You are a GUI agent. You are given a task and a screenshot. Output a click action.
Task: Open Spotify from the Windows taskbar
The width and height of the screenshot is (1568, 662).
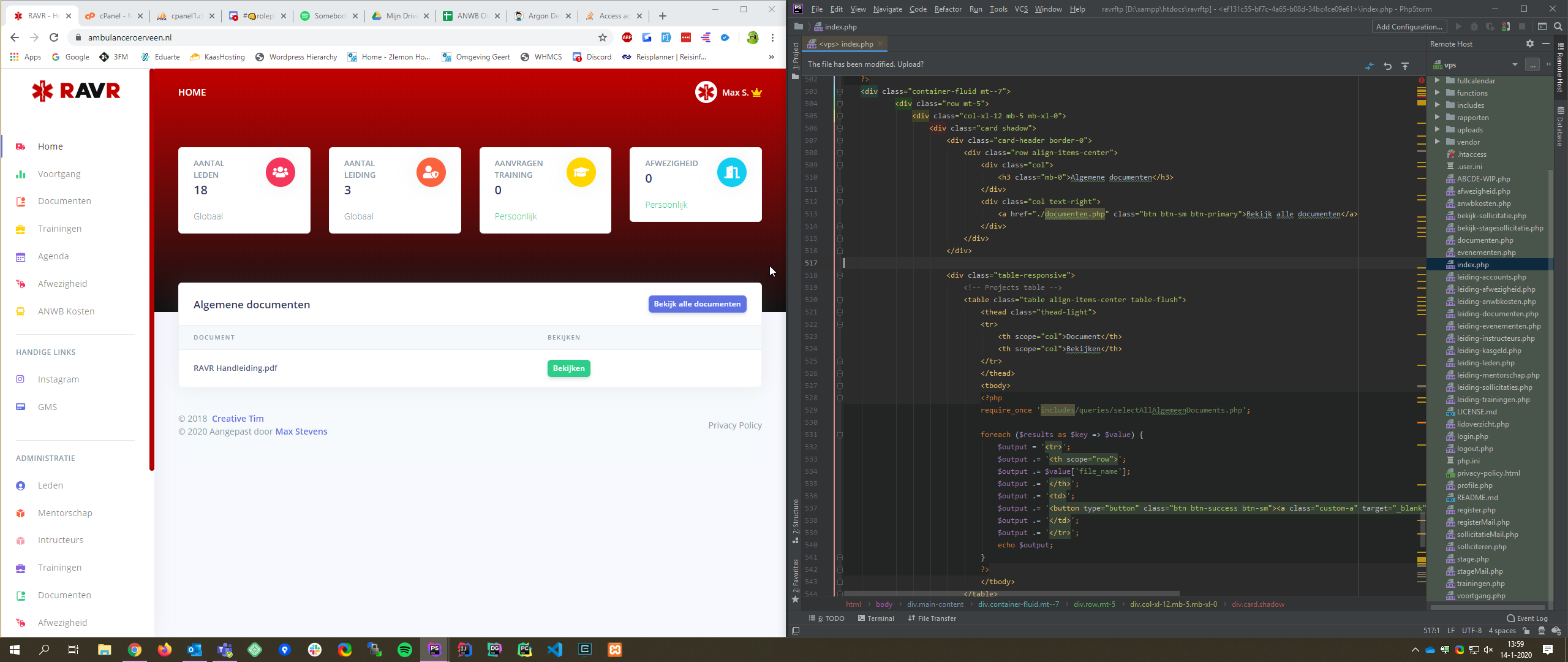pos(405,650)
